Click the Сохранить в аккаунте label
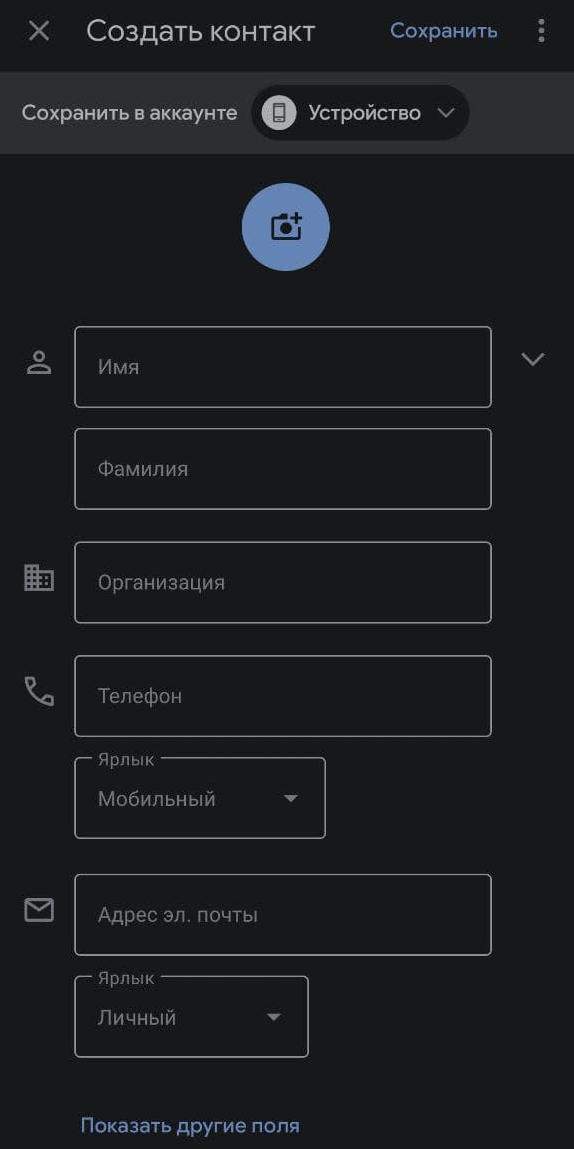 (130, 113)
